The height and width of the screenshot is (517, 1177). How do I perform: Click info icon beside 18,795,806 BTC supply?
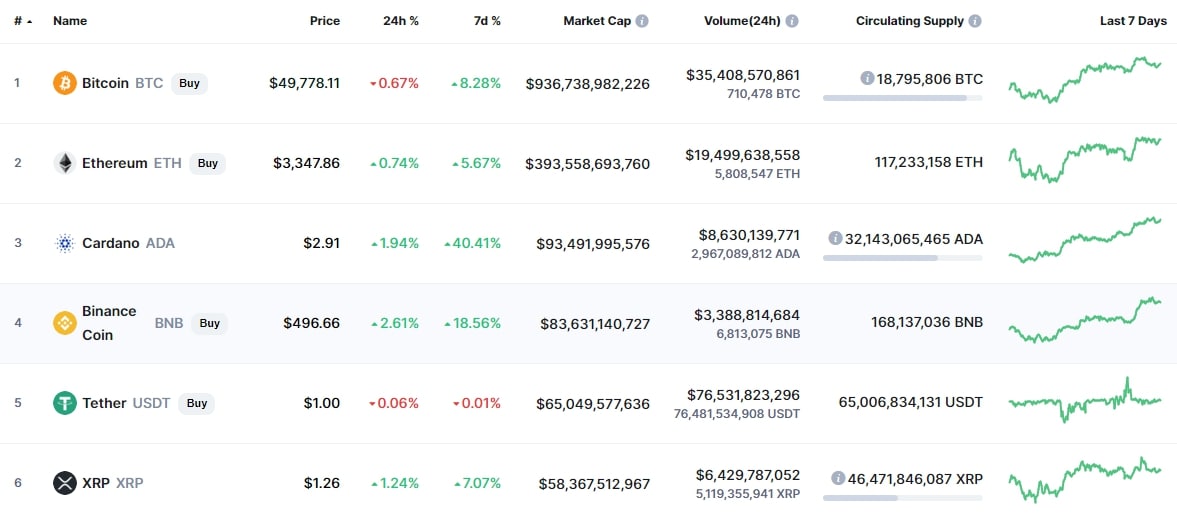(x=867, y=78)
